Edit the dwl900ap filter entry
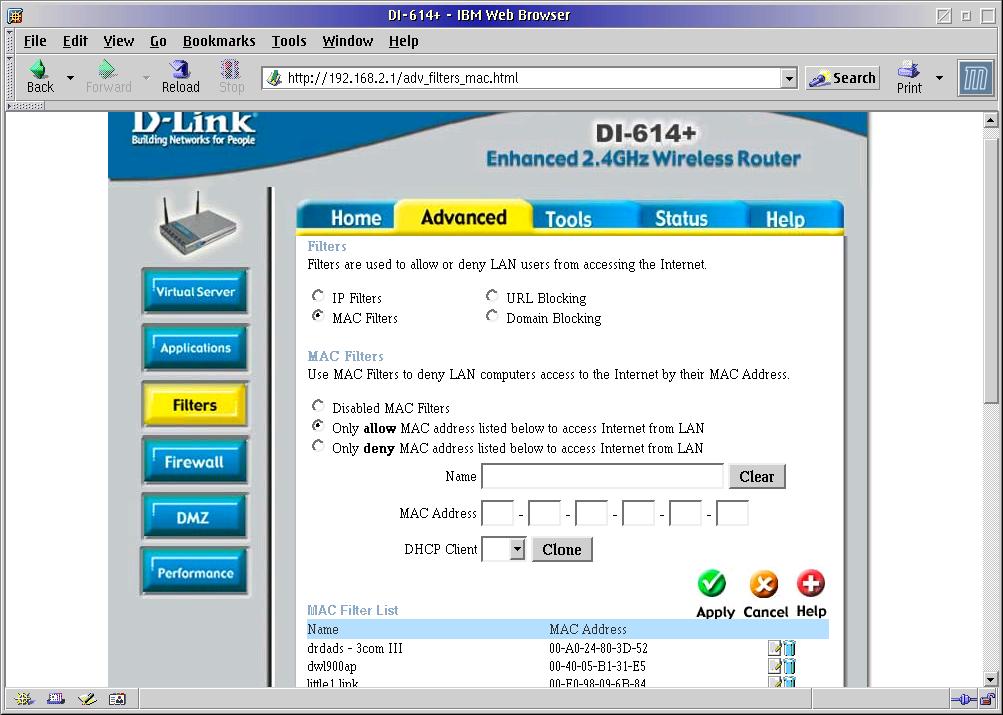The image size is (1003, 715). (775, 666)
